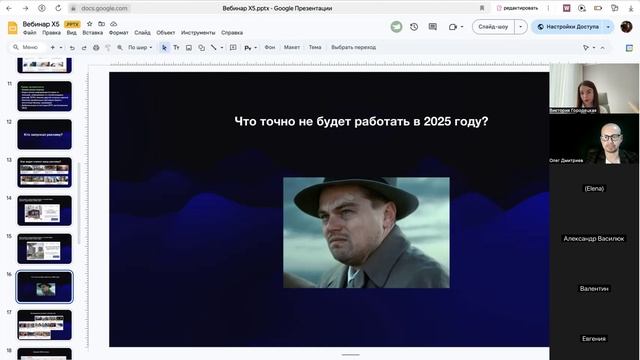Select the text box tool

pyautogui.click(x=176, y=48)
